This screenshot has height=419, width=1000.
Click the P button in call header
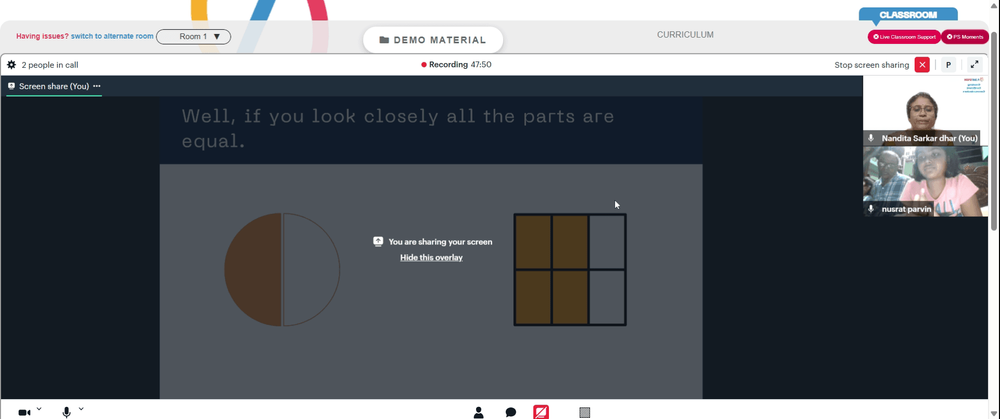(x=948, y=65)
